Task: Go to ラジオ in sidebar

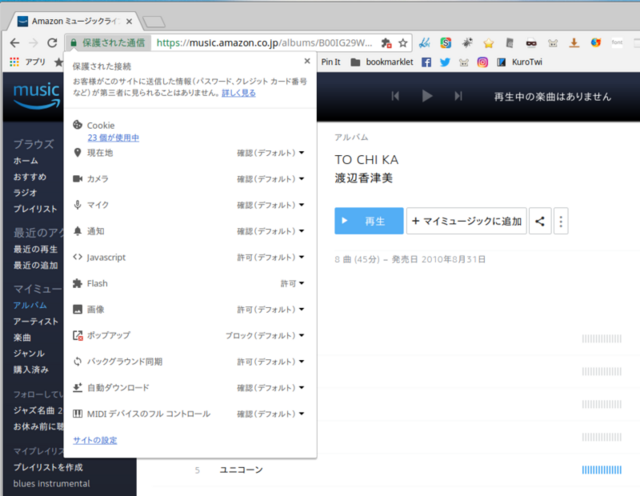Action: coord(25,193)
